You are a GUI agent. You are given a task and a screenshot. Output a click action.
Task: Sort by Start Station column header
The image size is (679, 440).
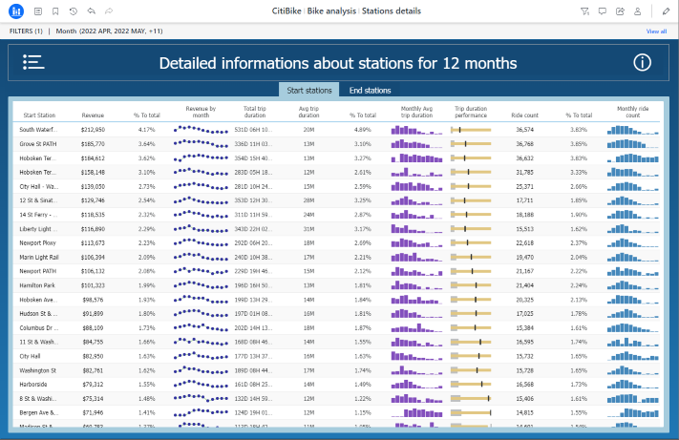(39, 115)
